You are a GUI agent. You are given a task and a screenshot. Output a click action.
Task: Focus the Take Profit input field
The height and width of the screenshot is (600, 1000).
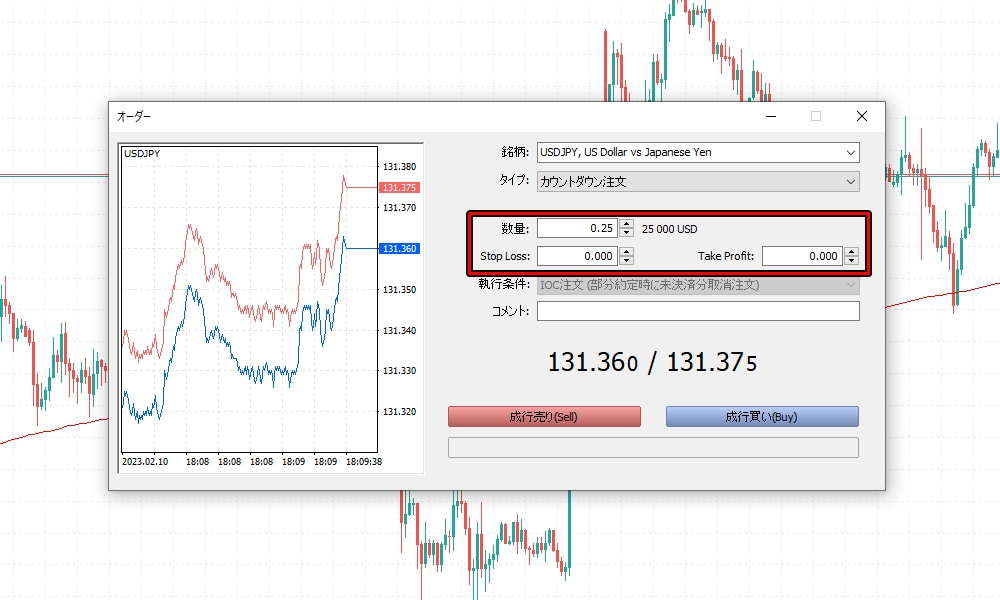tap(802, 256)
